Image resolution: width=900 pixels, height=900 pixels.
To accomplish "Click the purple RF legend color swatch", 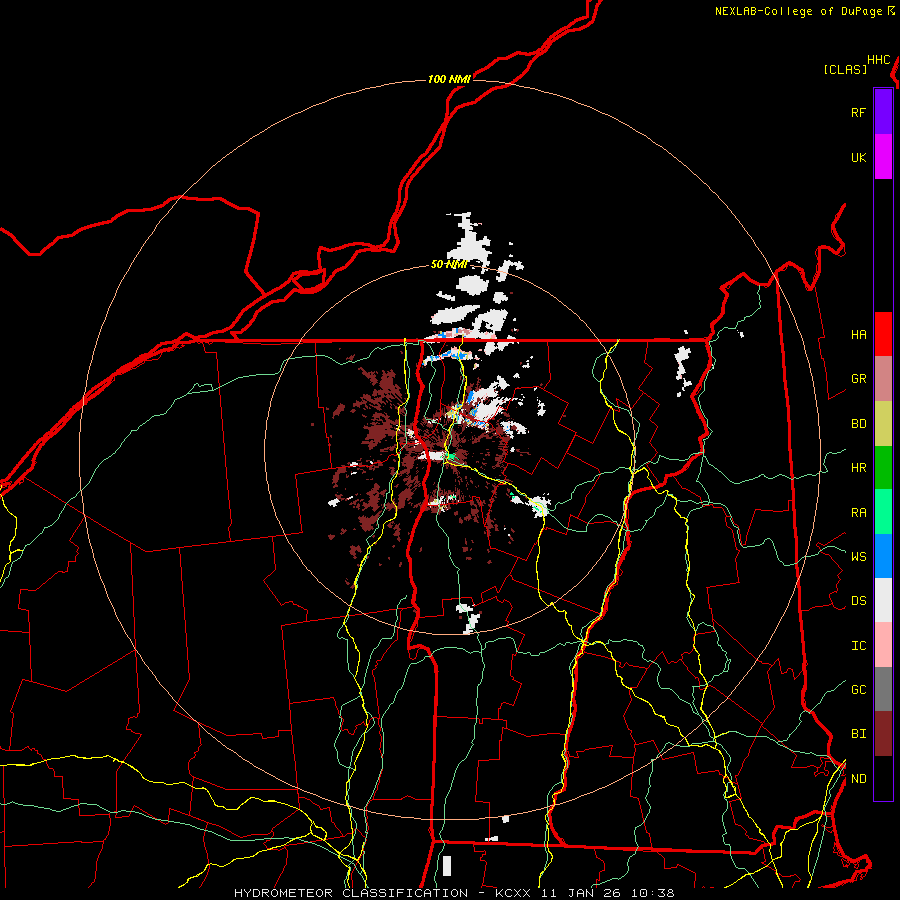I will point(883,112).
